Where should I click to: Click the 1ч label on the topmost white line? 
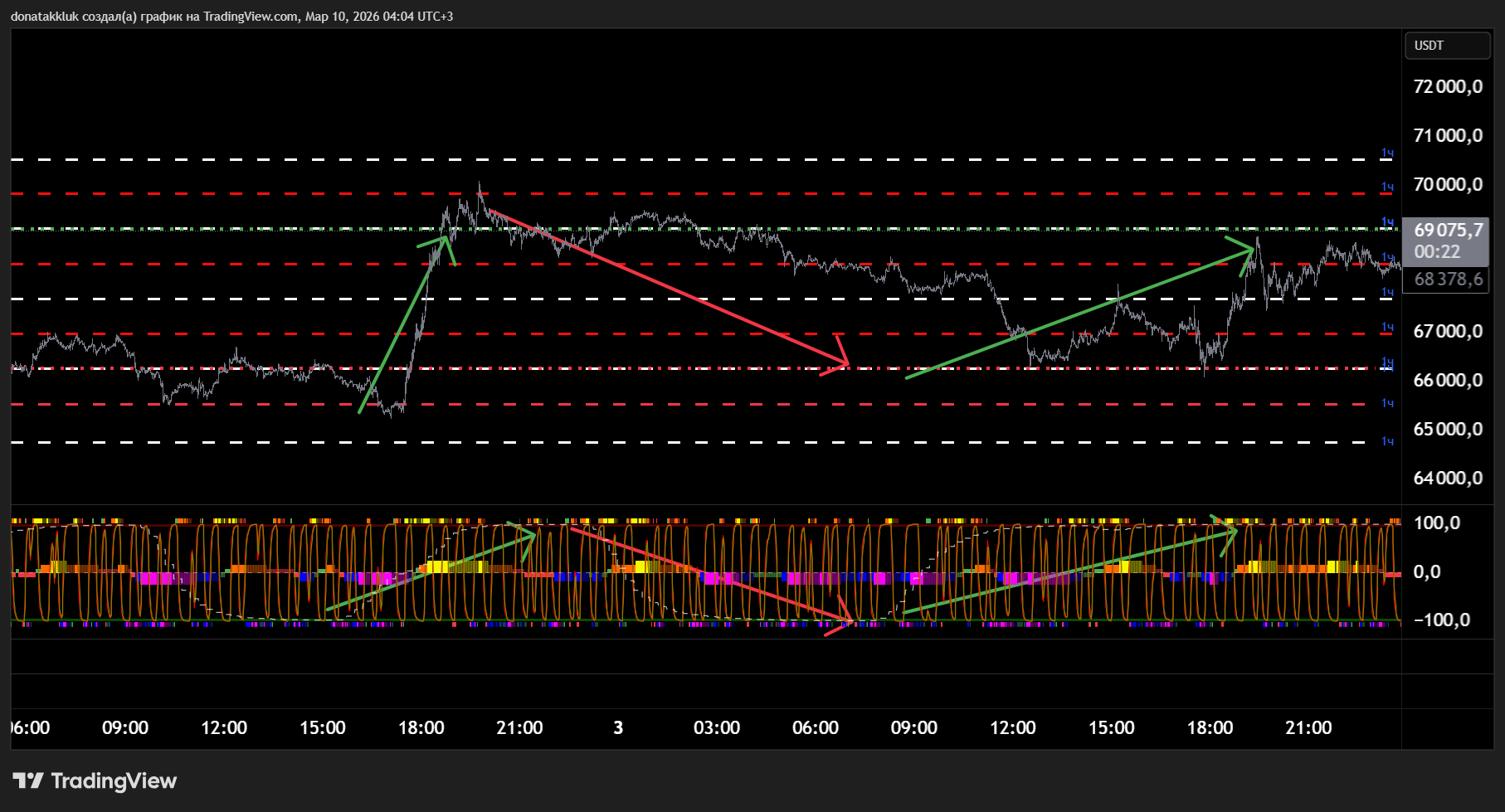pyautogui.click(x=1387, y=153)
